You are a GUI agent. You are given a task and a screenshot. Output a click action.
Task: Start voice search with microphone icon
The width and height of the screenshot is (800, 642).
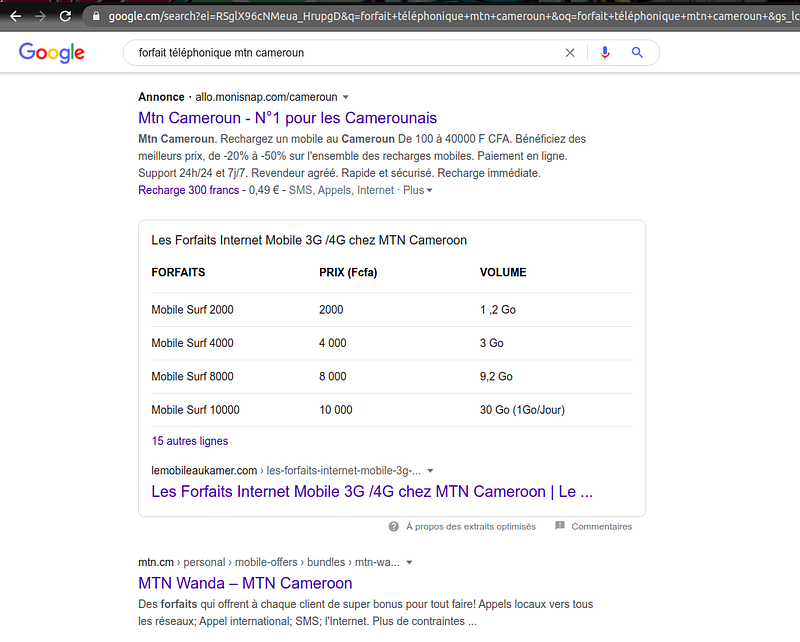(605, 53)
